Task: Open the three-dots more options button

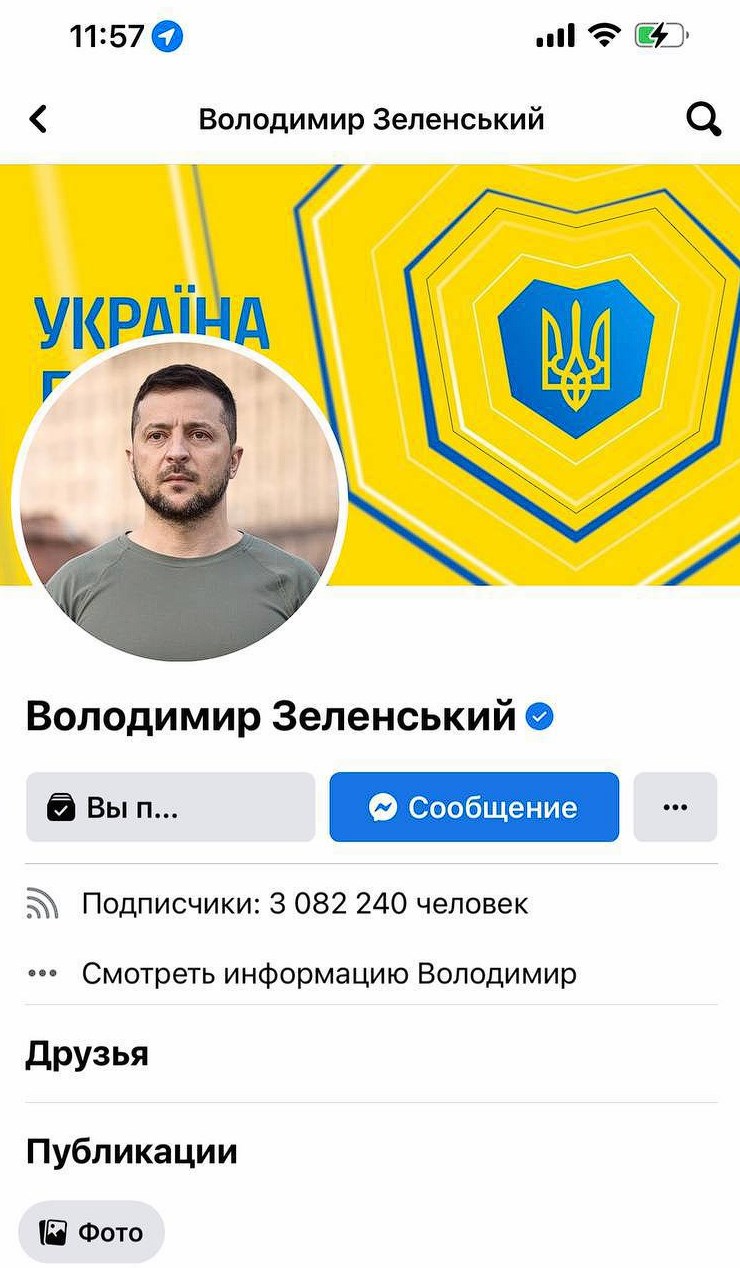Action: 675,807
